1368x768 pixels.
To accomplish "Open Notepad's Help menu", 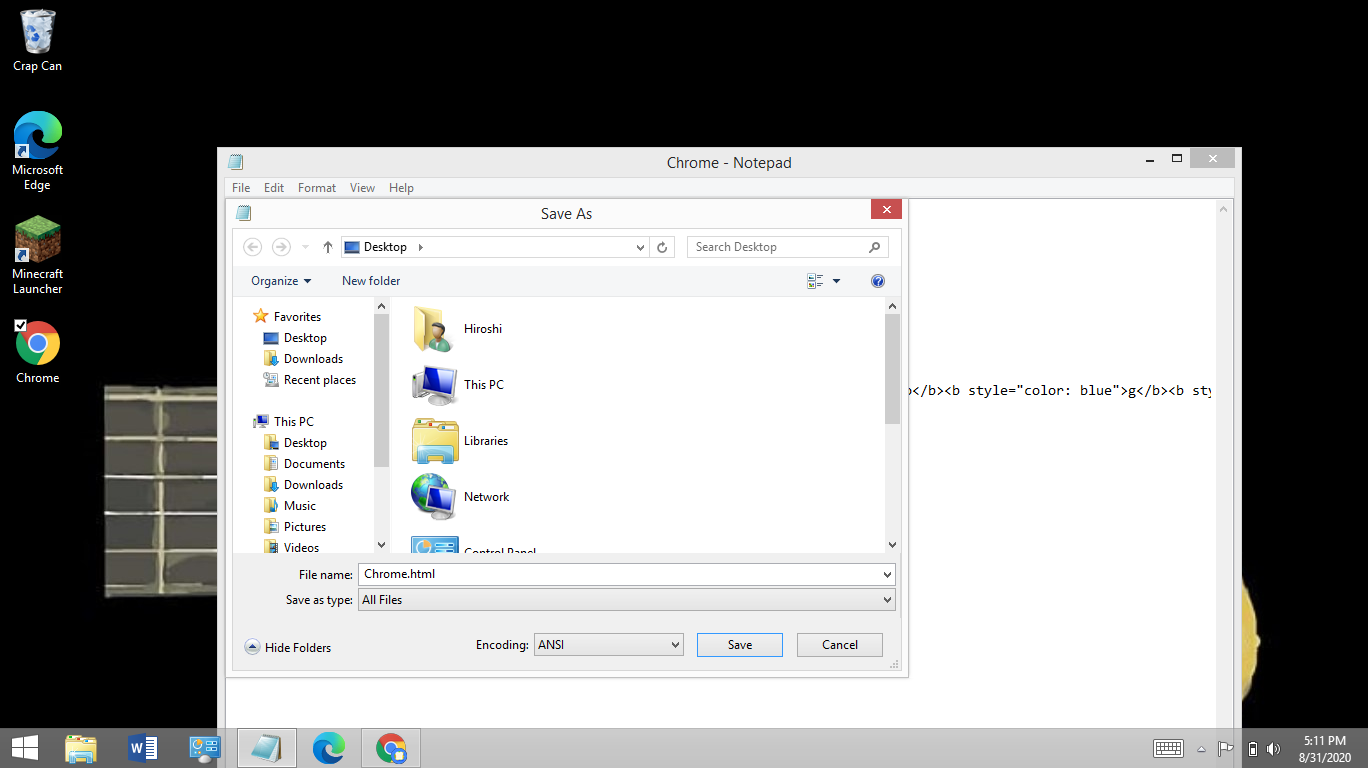I will pos(401,188).
